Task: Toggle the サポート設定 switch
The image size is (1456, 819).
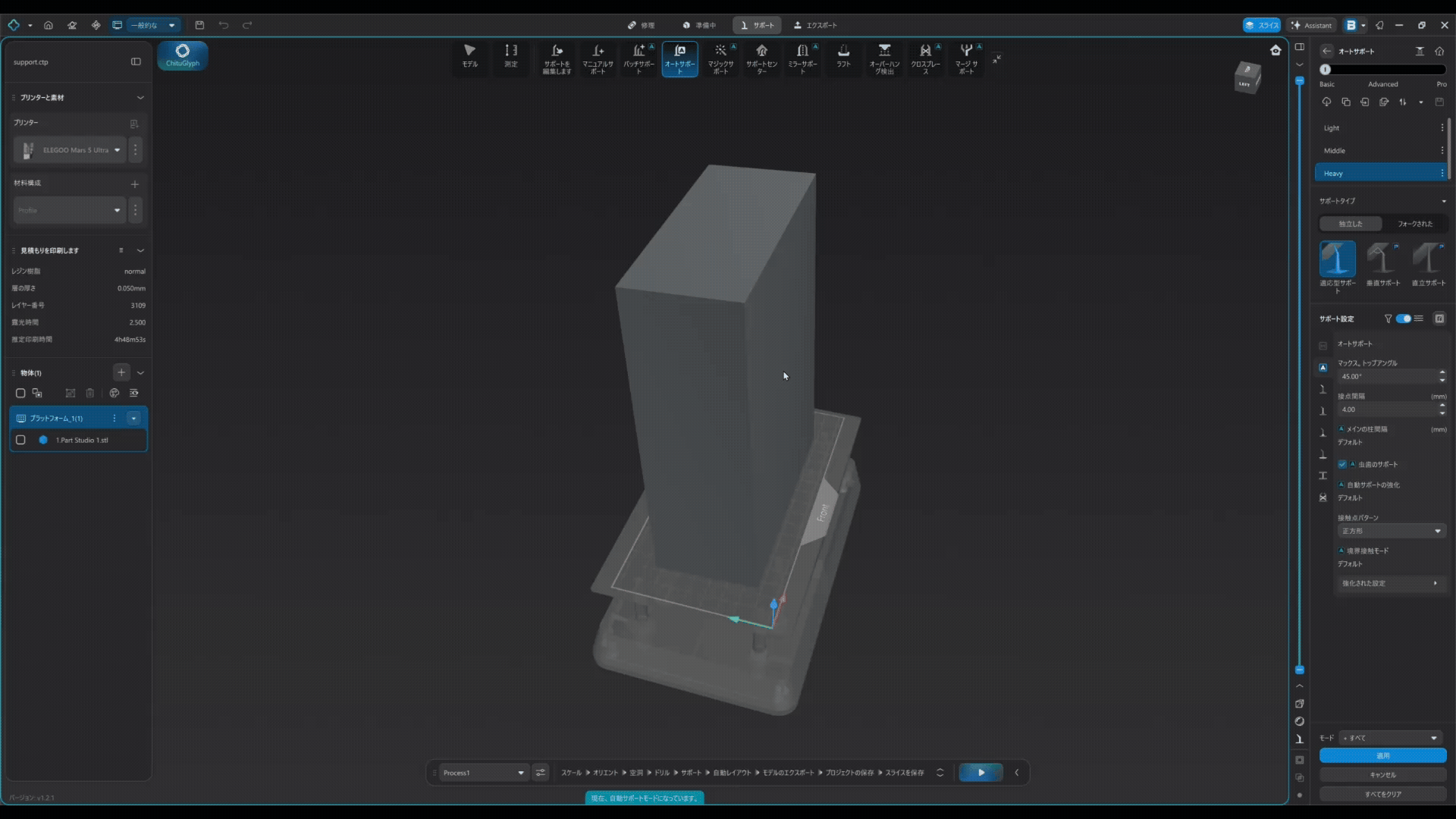Action: (1404, 318)
